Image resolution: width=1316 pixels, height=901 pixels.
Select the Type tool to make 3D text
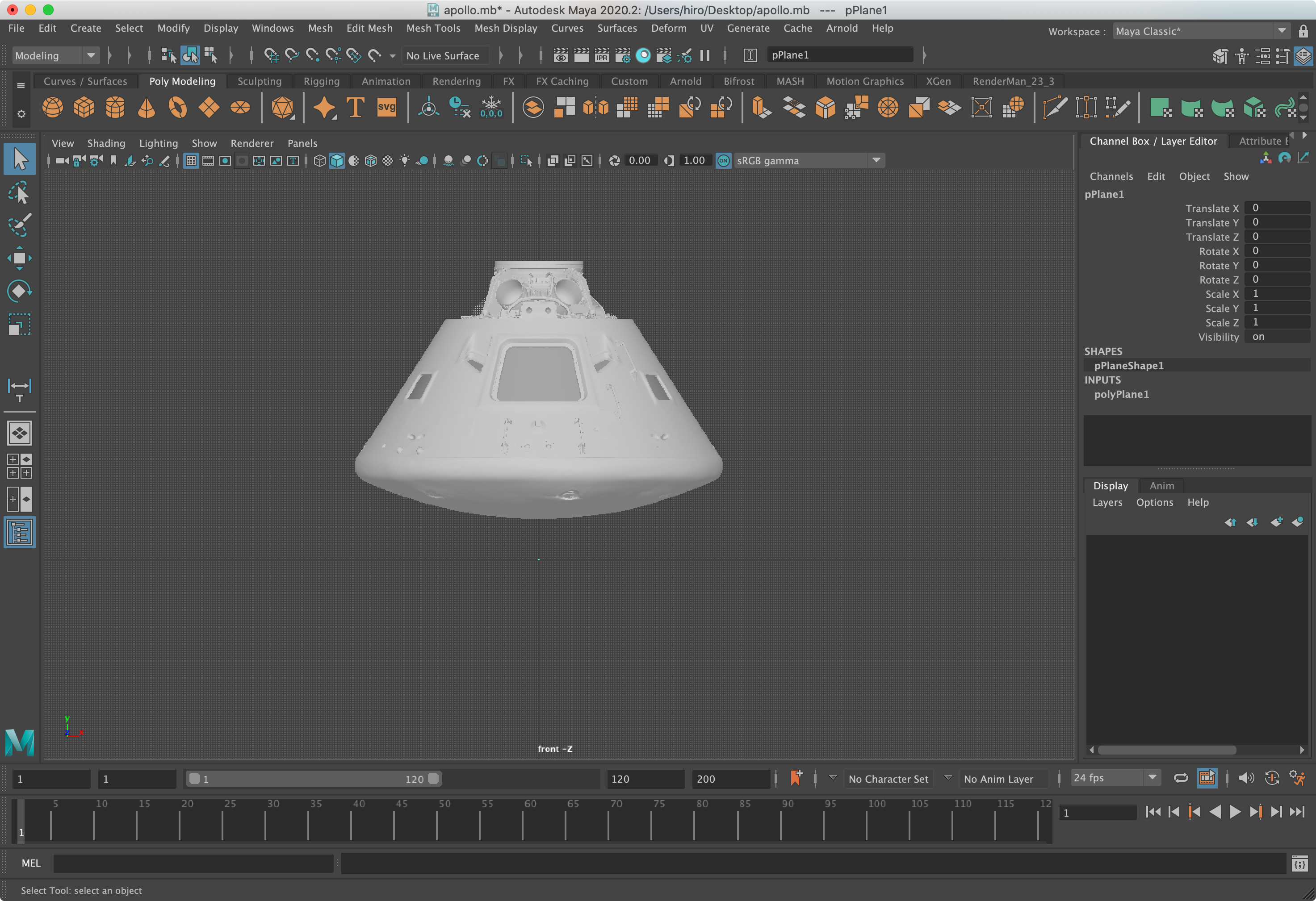point(355,108)
